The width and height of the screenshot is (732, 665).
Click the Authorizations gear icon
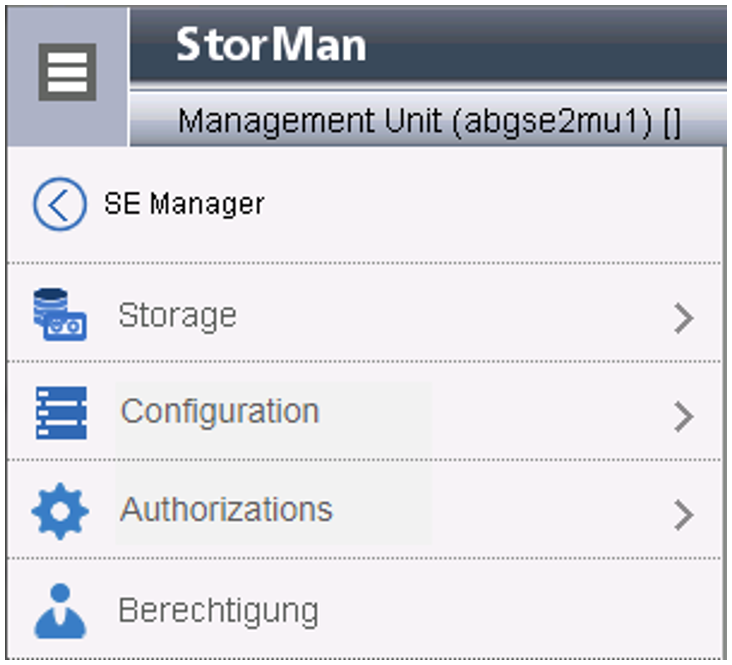click(60, 511)
